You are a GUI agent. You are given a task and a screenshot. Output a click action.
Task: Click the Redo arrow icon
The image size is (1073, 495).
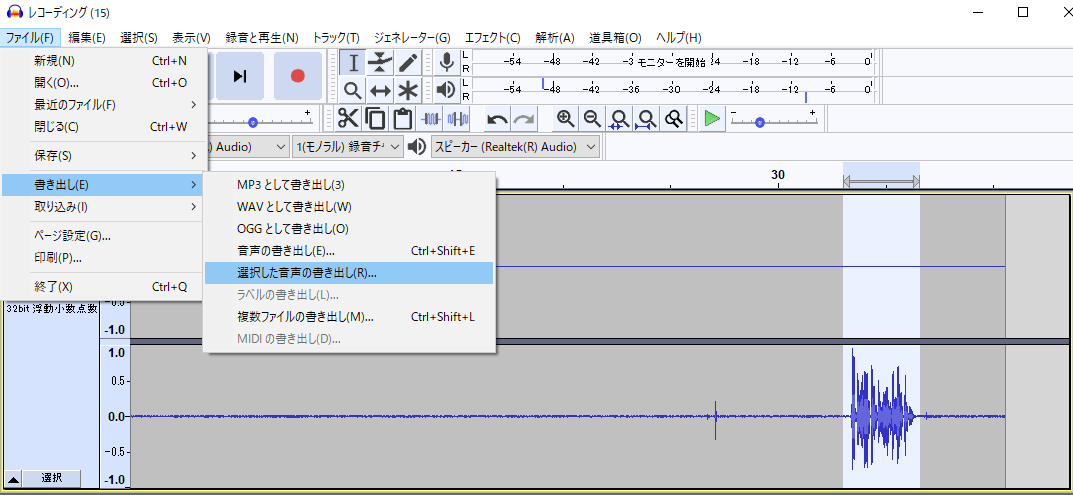tap(524, 119)
